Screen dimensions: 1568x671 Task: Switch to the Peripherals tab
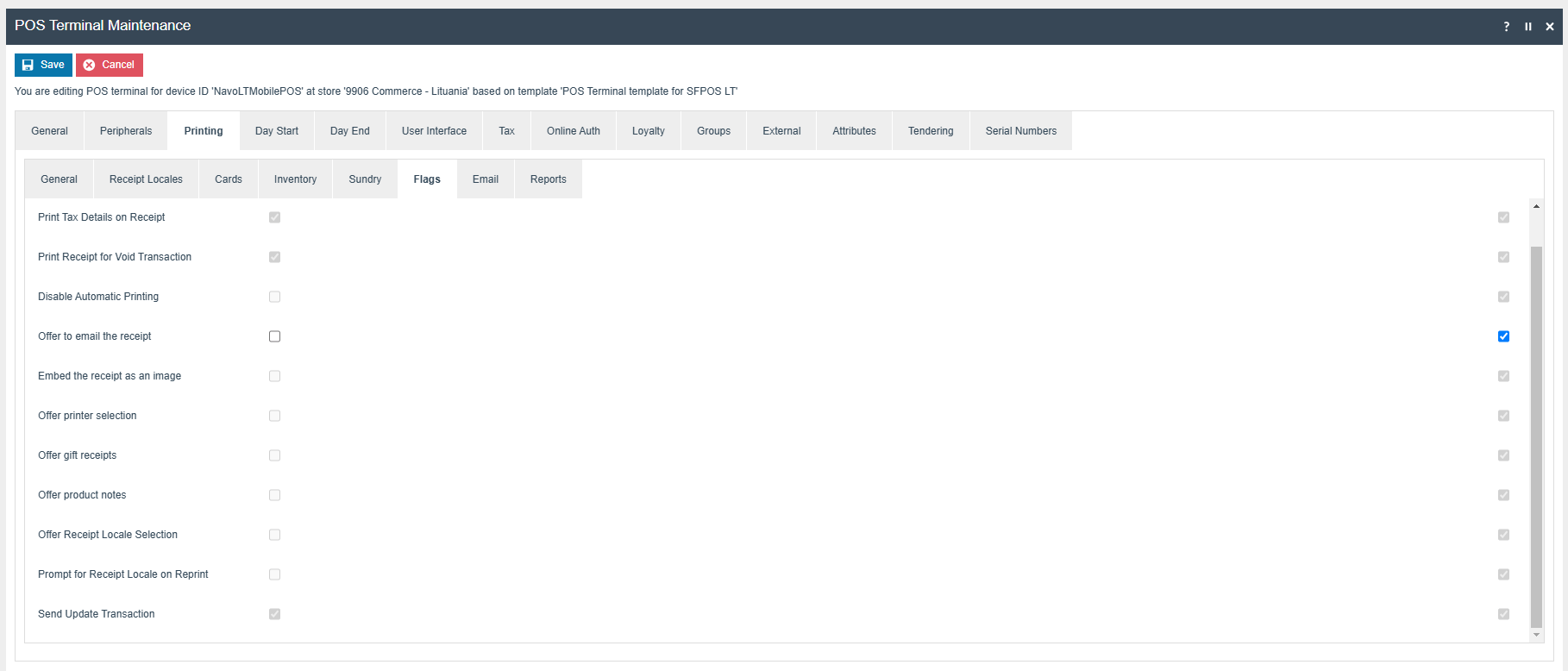point(126,131)
